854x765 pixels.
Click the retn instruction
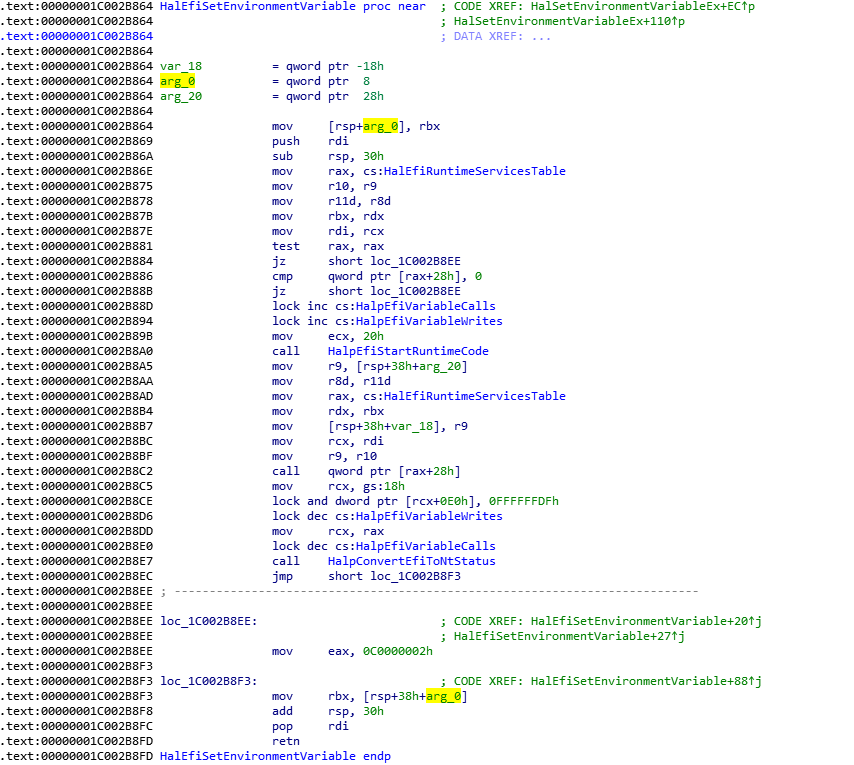click(286, 742)
